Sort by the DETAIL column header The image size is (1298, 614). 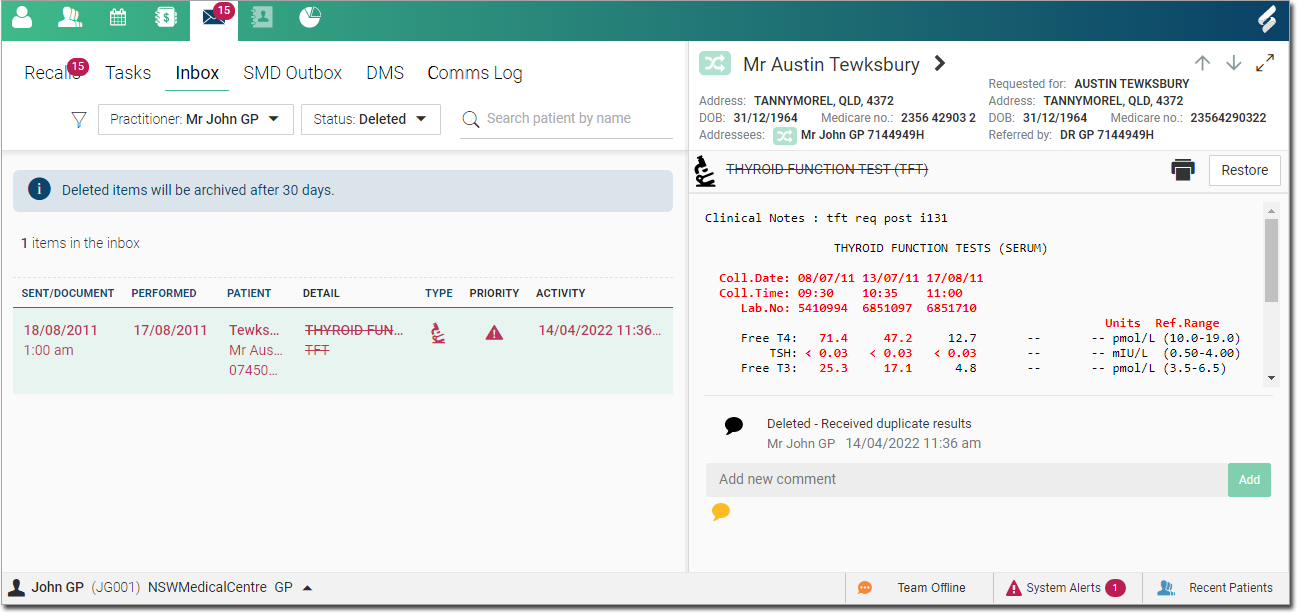321,294
